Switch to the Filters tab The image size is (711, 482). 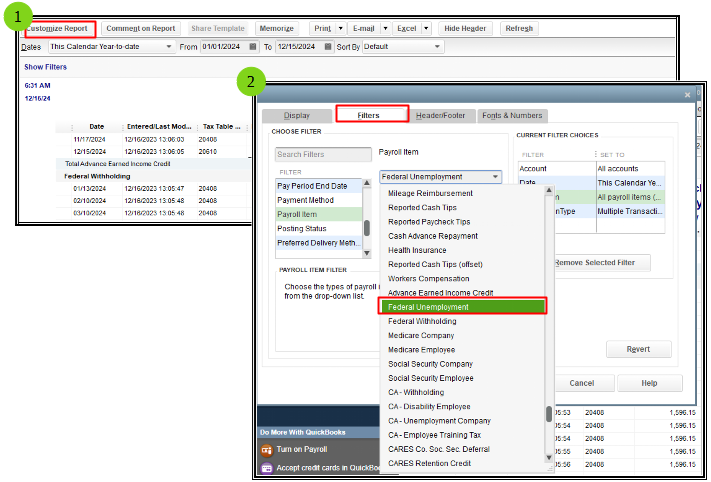point(372,115)
